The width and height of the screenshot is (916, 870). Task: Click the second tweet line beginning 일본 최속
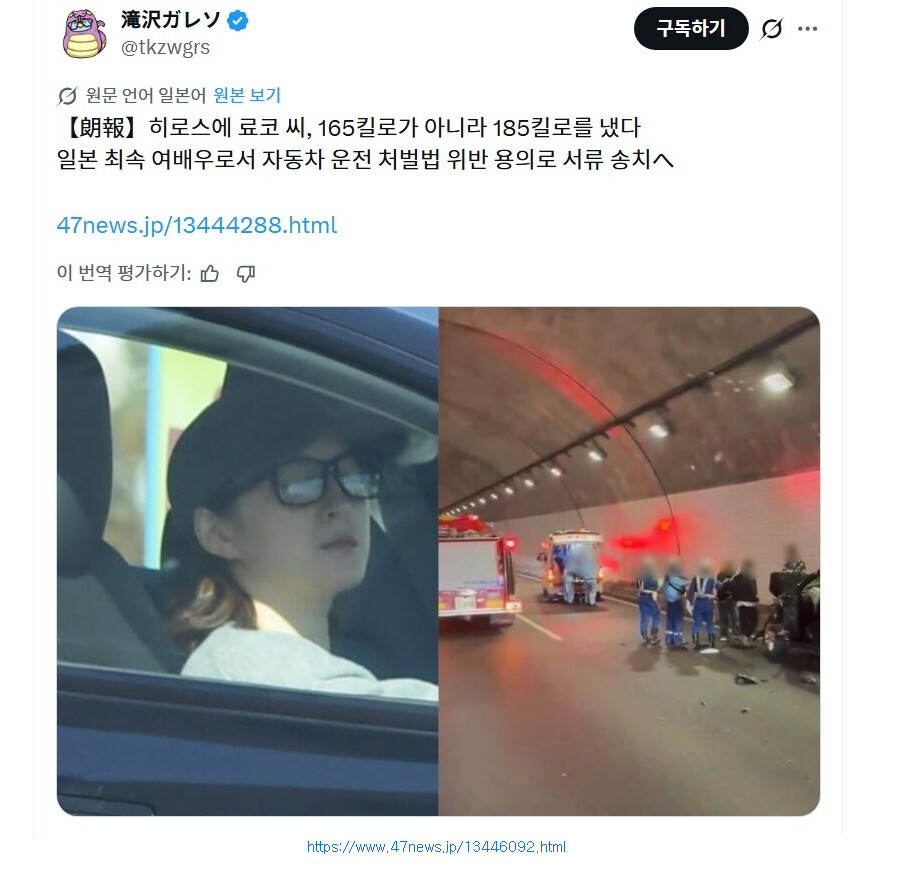click(x=365, y=160)
